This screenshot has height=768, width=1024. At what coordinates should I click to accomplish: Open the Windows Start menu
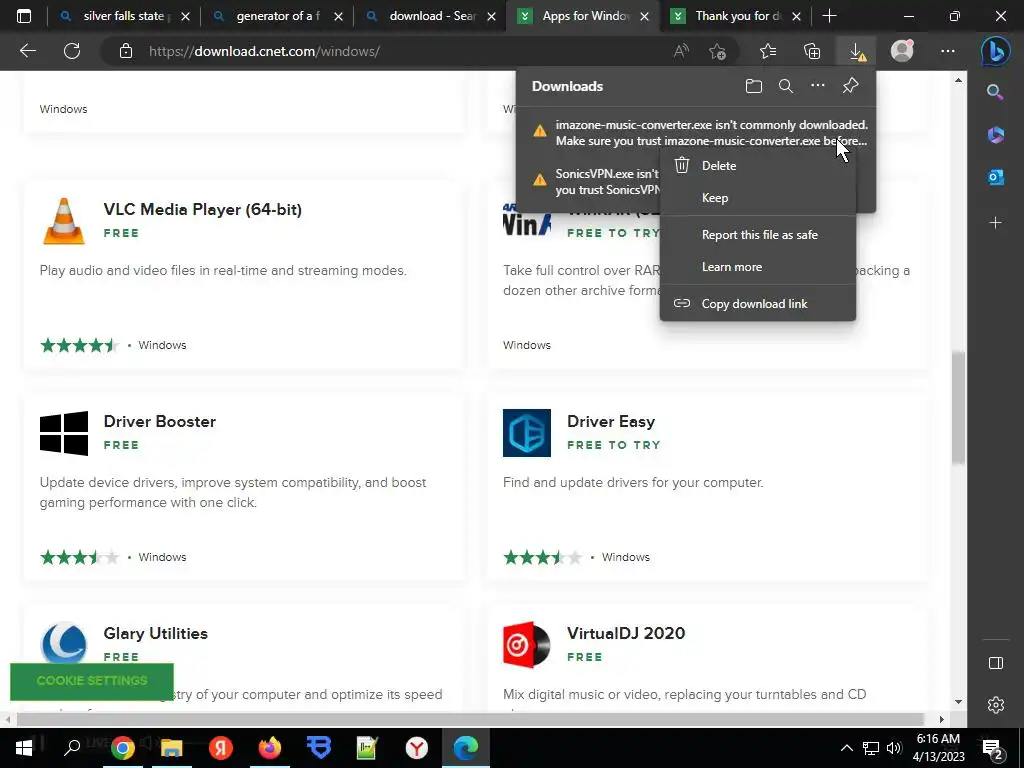coord(24,748)
